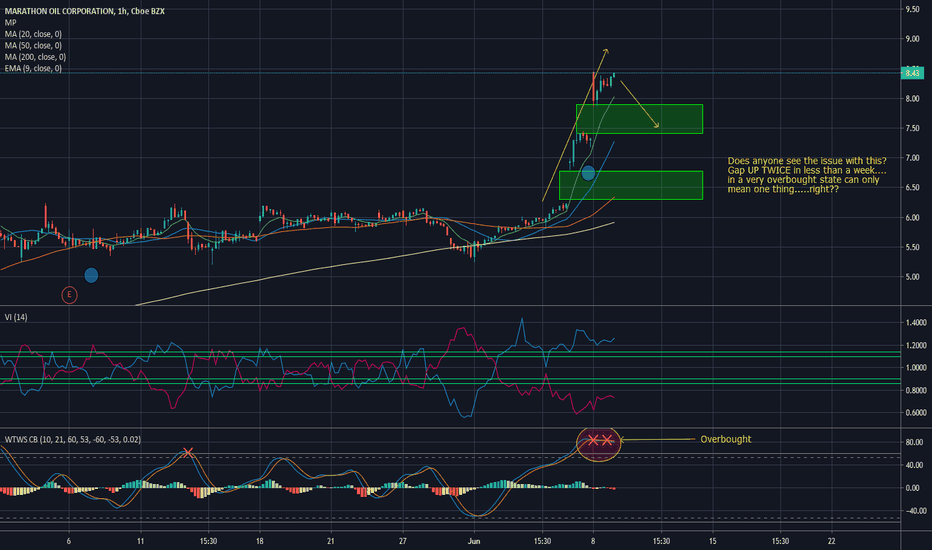
Task: Click the 9.50 price axis label
Action: point(912,9)
